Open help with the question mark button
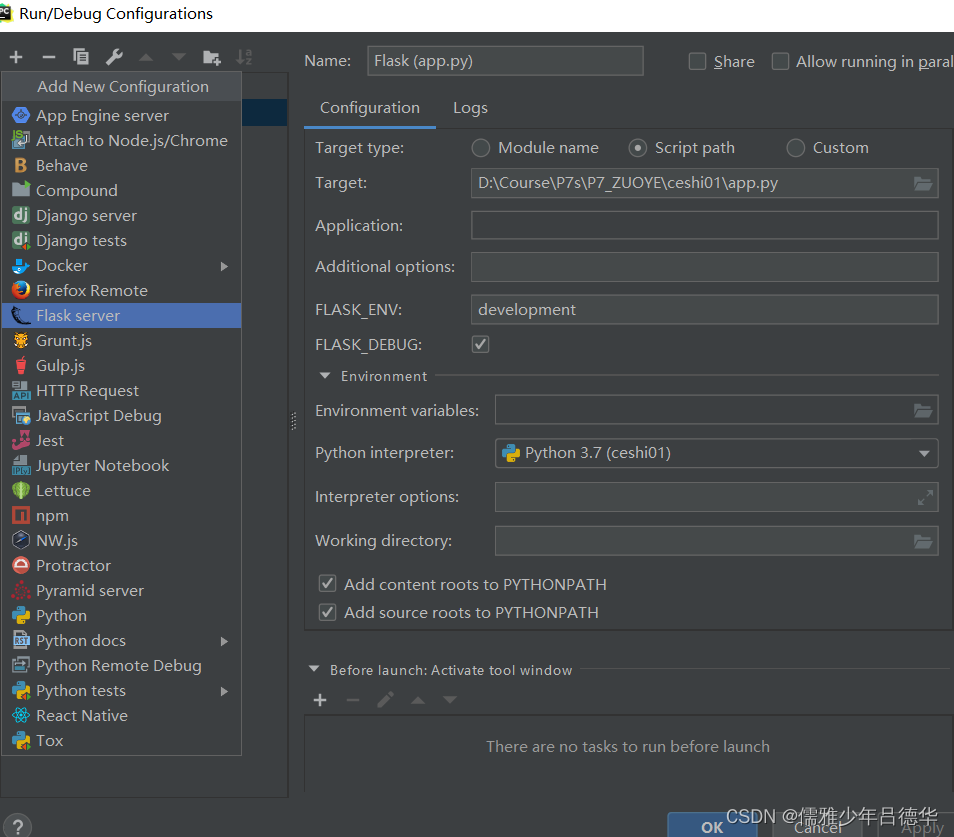The width and height of the screenshot is (954, 837). (x=18, y=826)
